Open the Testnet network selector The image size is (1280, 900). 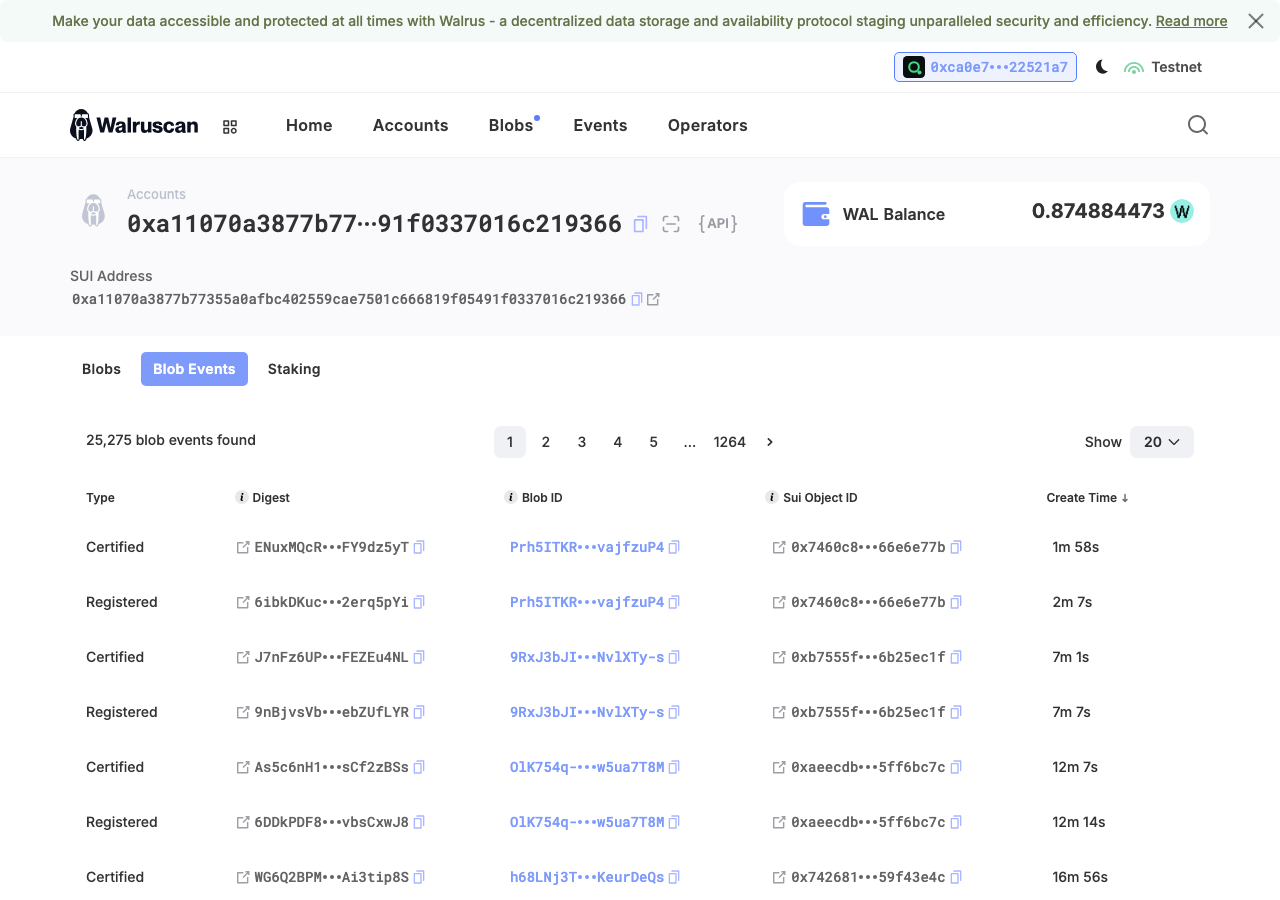point(1163,67)
